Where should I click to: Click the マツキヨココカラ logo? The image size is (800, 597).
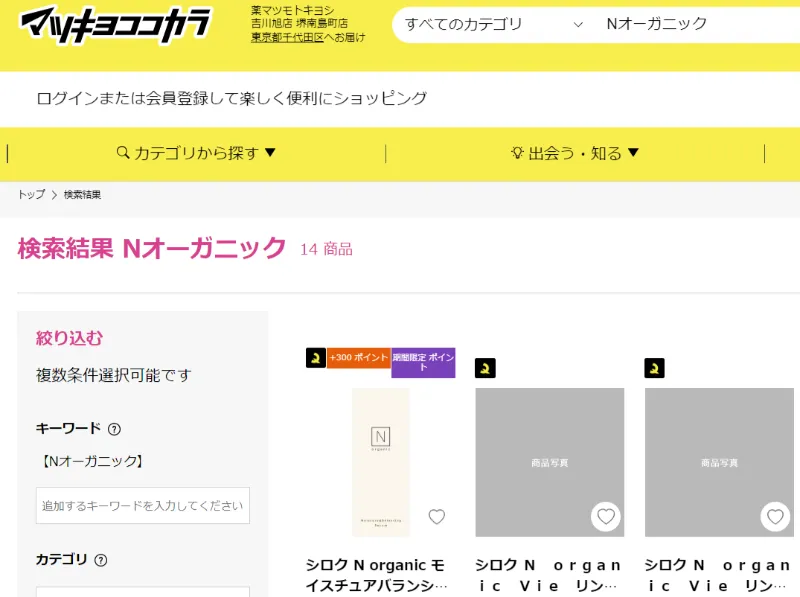pyautogui.click(x=115, y=24)
